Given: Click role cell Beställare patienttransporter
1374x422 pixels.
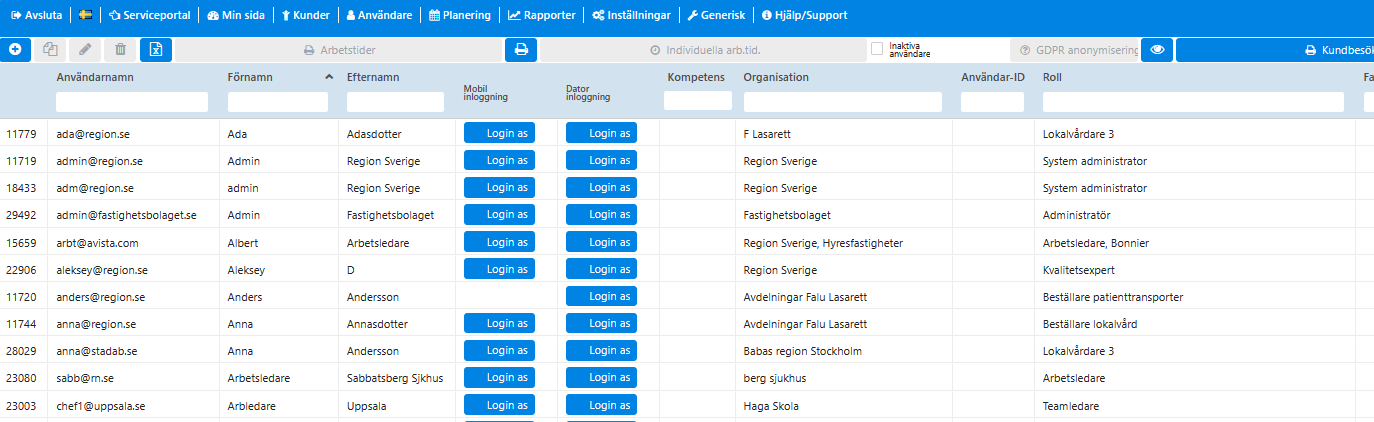Looking at the screenshot, I should 1113,296.
